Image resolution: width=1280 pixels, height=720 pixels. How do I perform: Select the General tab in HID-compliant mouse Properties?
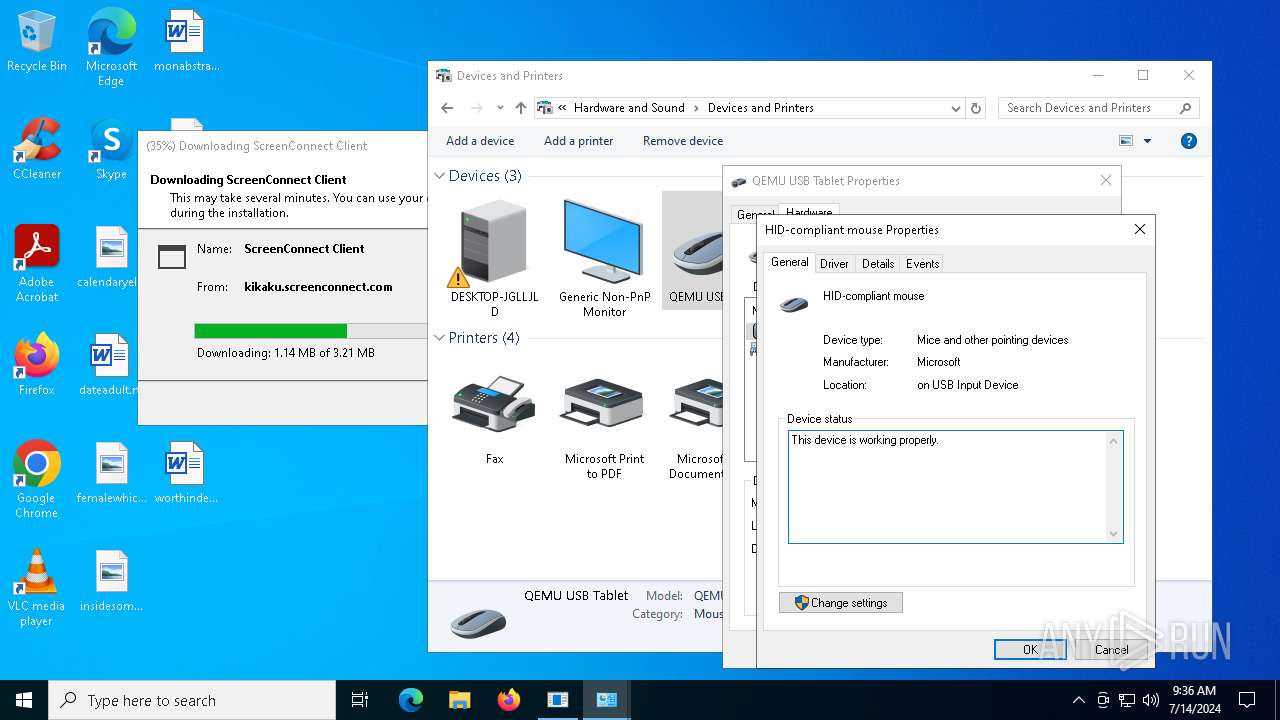[789, 262]
